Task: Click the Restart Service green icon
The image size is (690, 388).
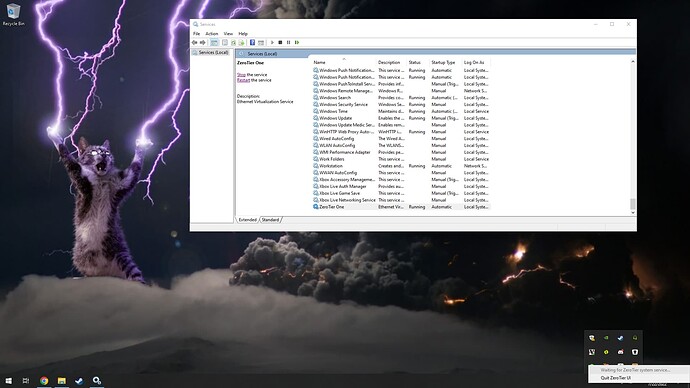Action: (297, 43)
